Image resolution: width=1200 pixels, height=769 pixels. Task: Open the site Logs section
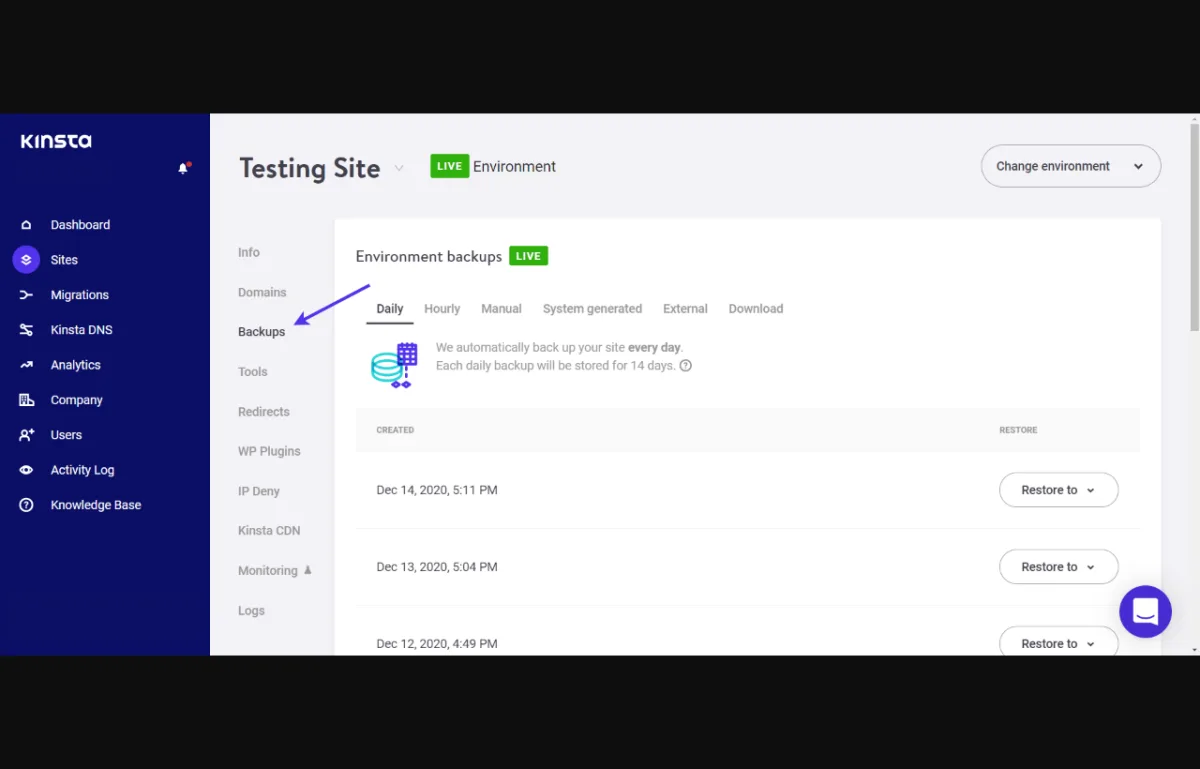click(252, 611)
